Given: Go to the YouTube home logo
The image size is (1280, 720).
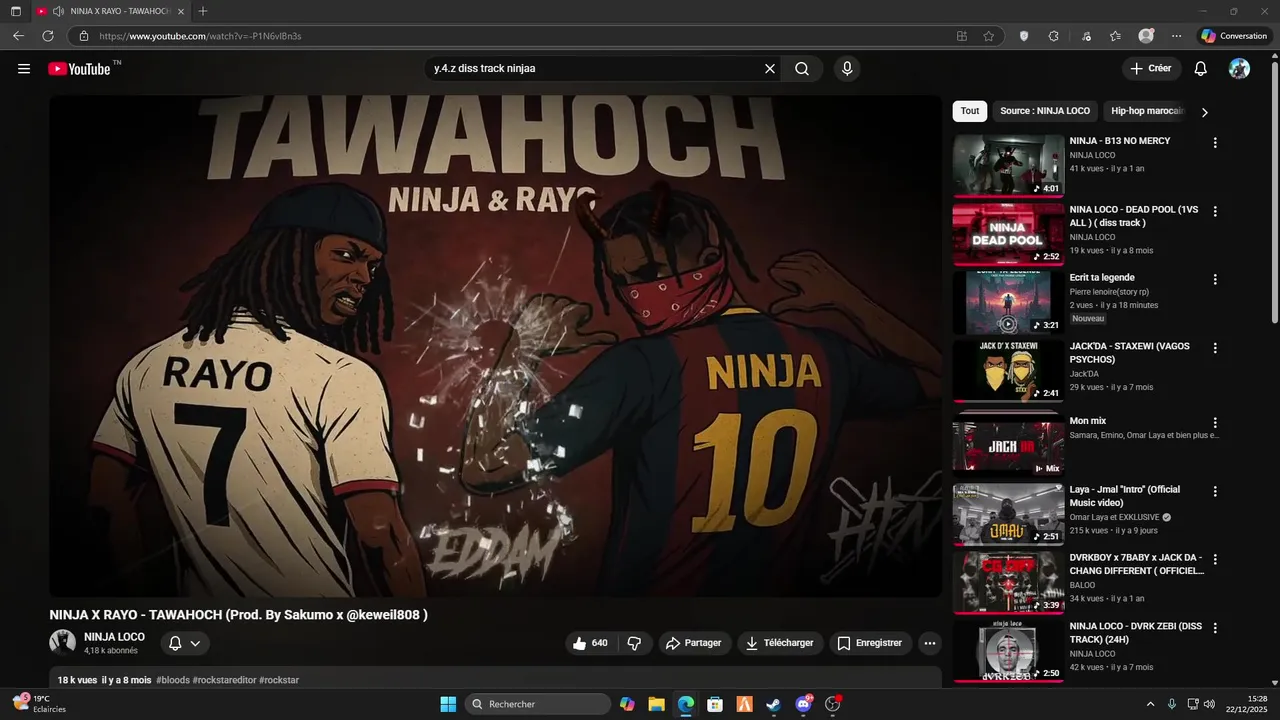Looking at the screenshot, I should (79, 69).
